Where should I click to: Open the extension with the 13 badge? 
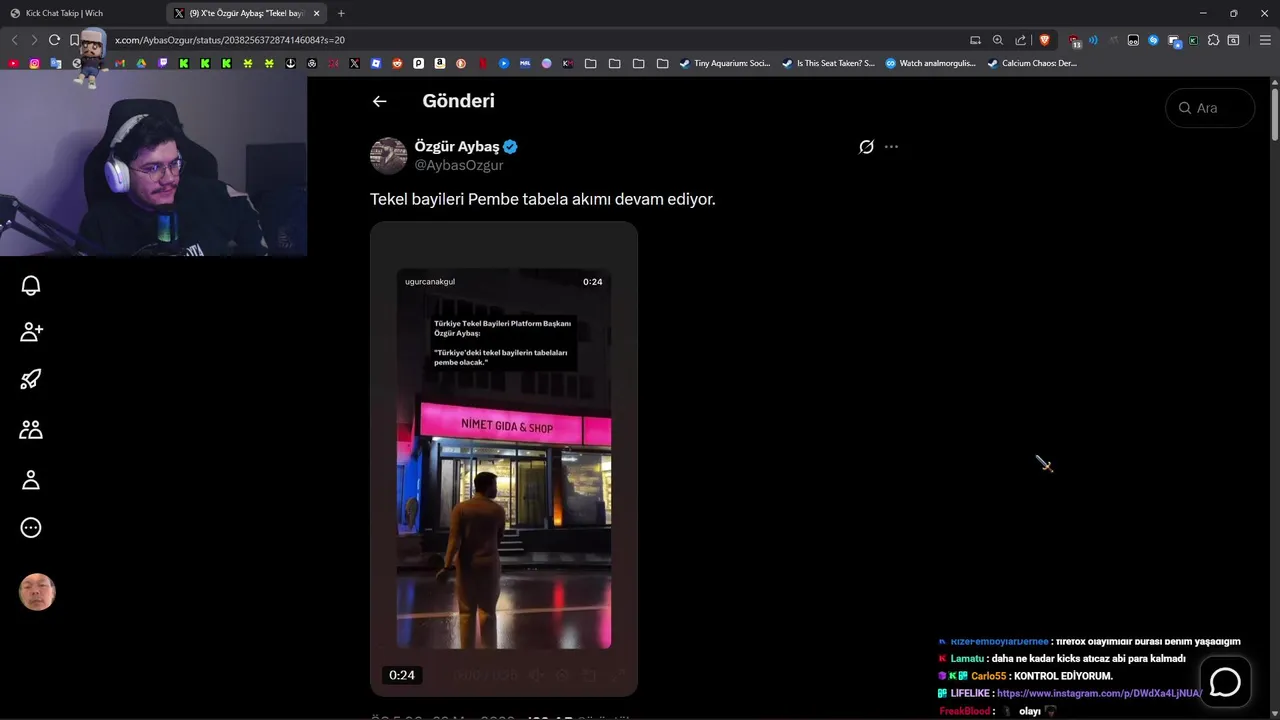[1074, 41]
